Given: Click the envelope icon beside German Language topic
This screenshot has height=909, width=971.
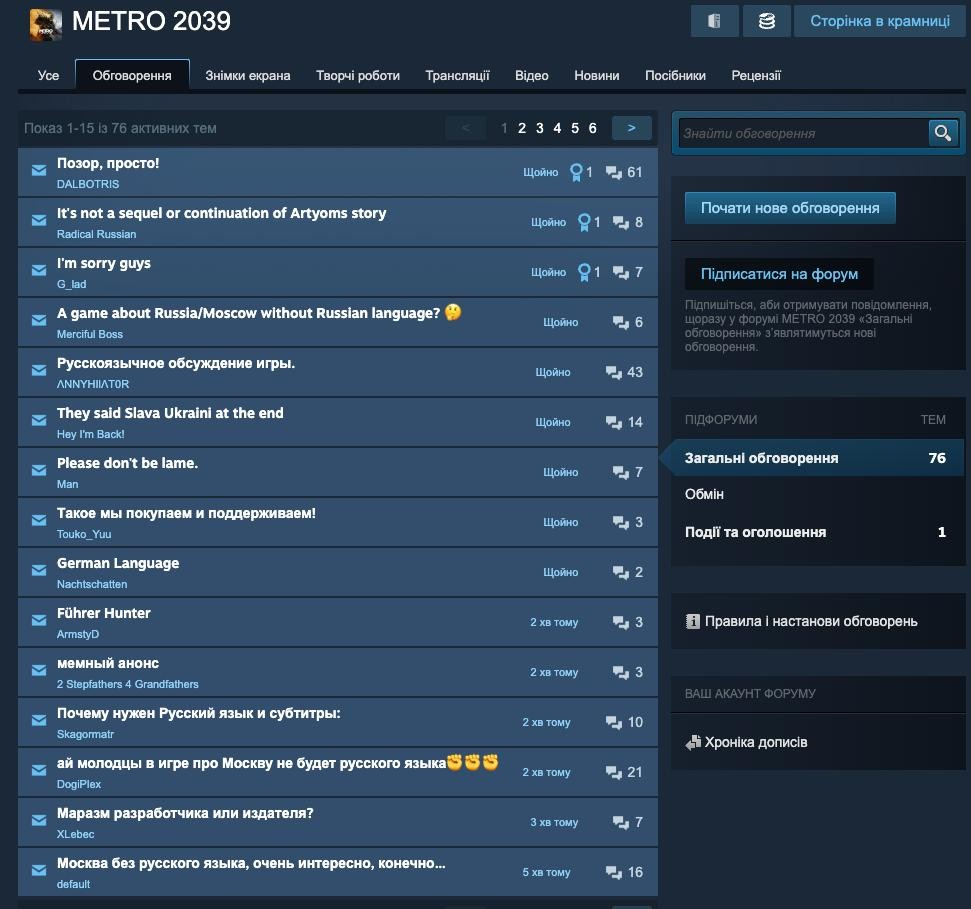Looking at the screenshot, I should pos(39,570).
